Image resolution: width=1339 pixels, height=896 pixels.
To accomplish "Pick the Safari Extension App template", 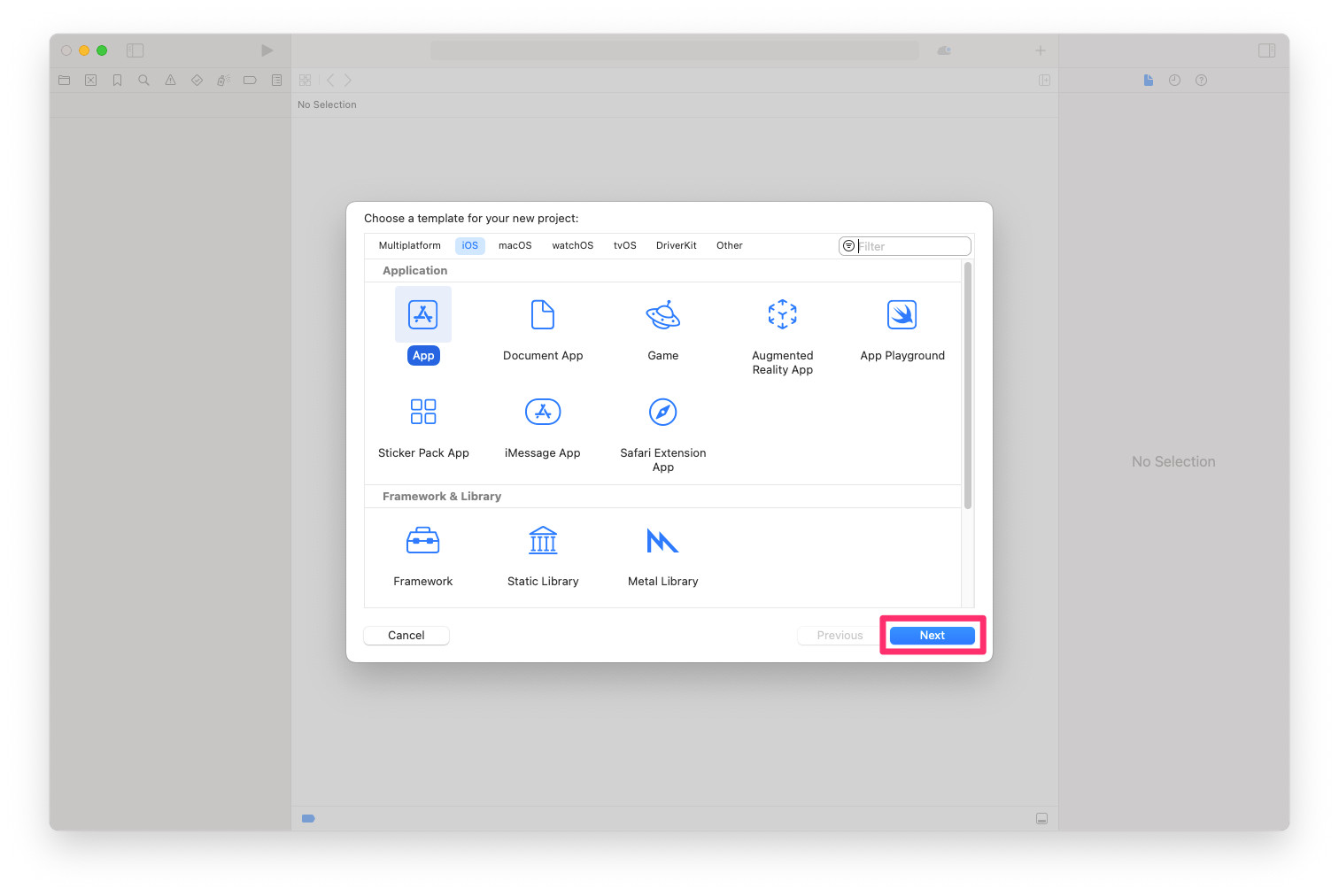I will pos(662,412).
